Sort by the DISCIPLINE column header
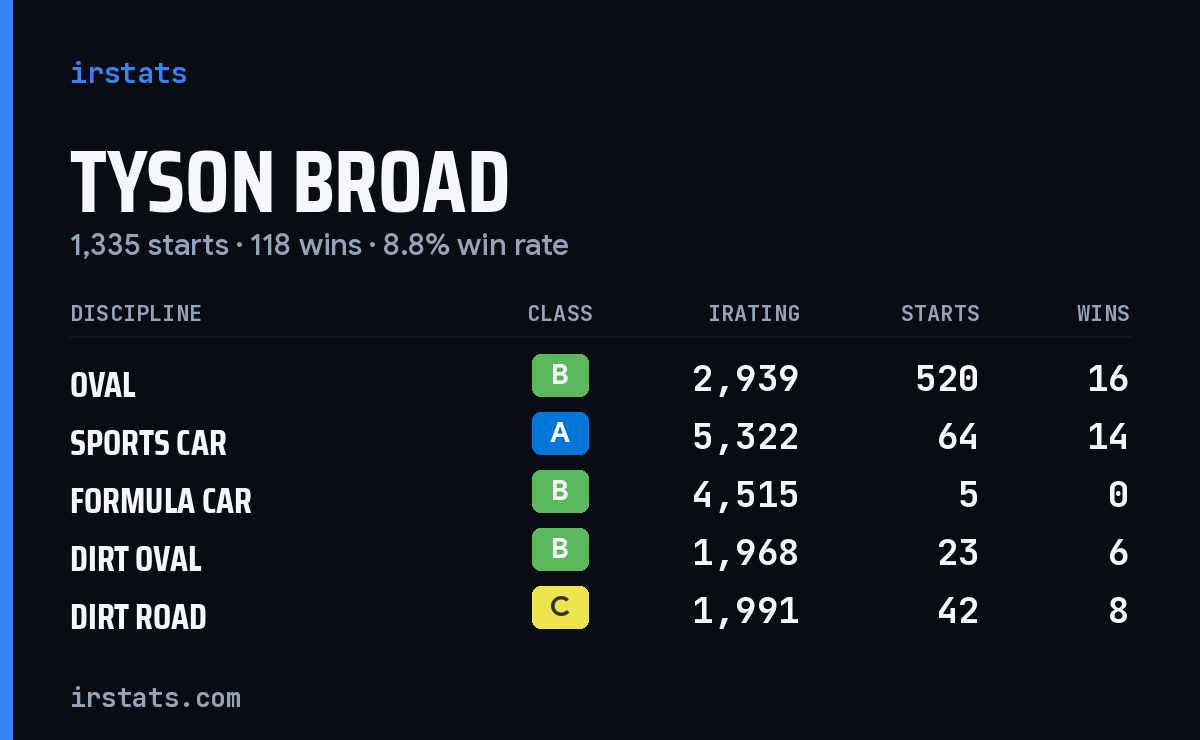 tap(136, 314)
